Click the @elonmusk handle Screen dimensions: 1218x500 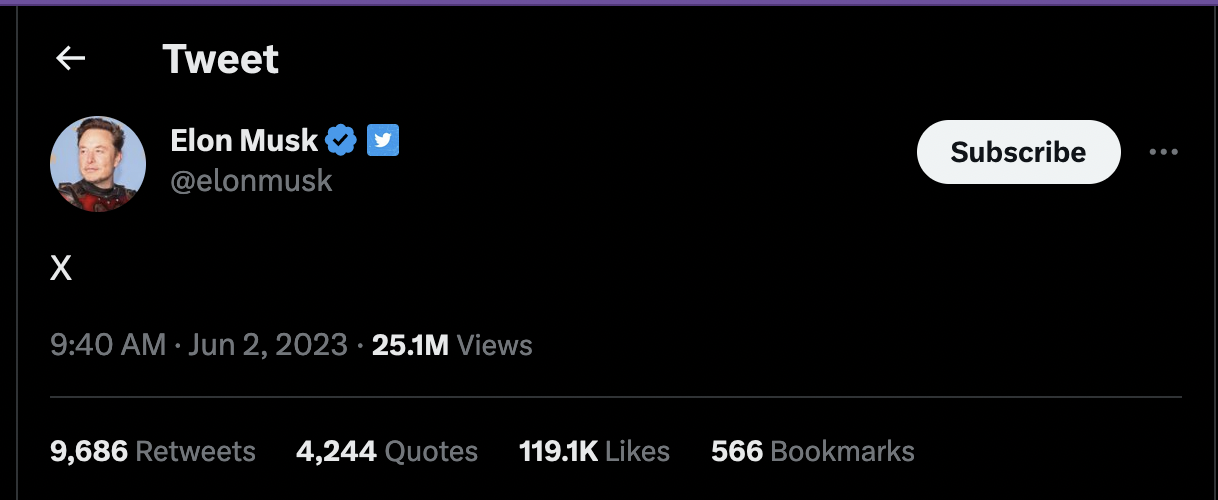click(251, 181)
